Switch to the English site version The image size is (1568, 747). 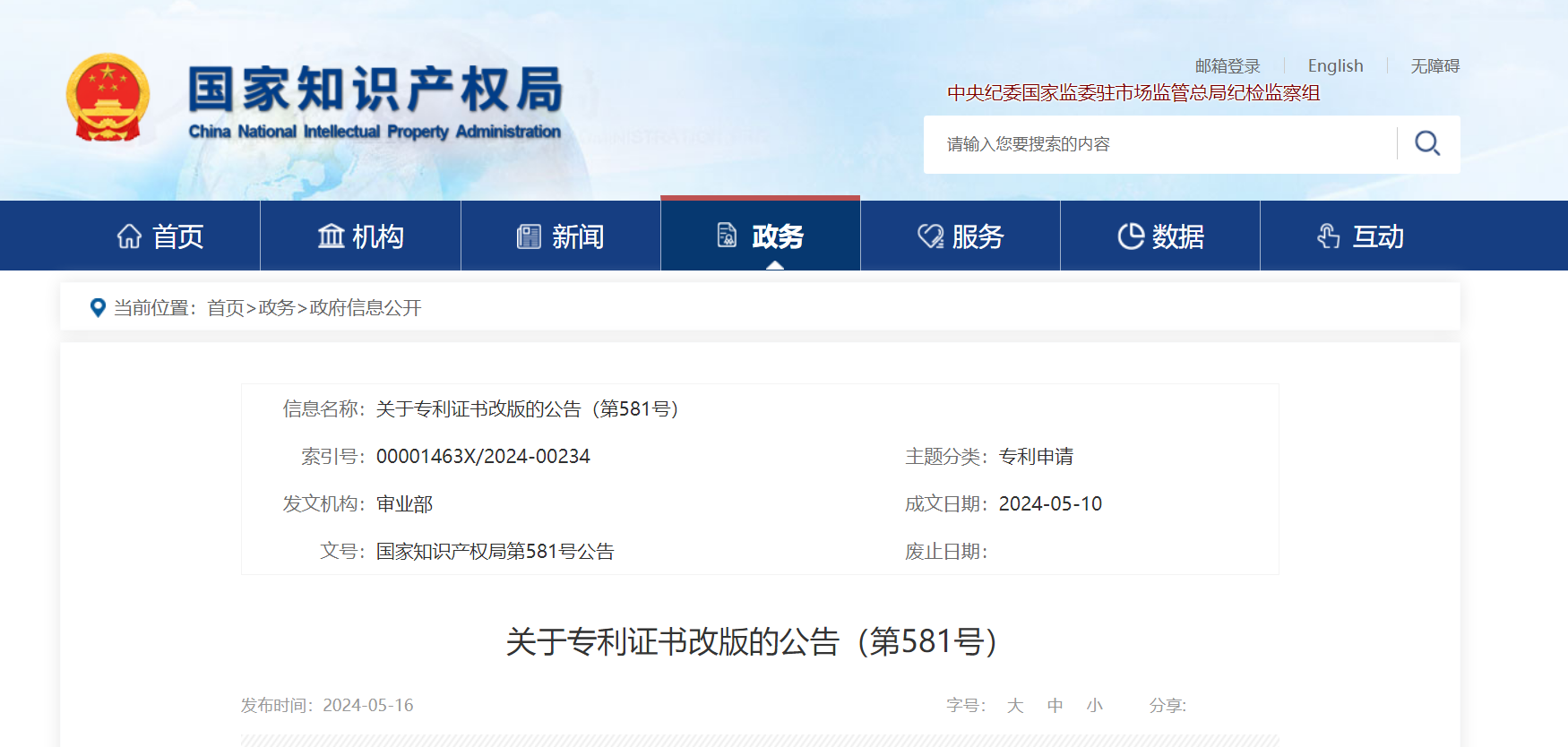tap(1335, 66)
